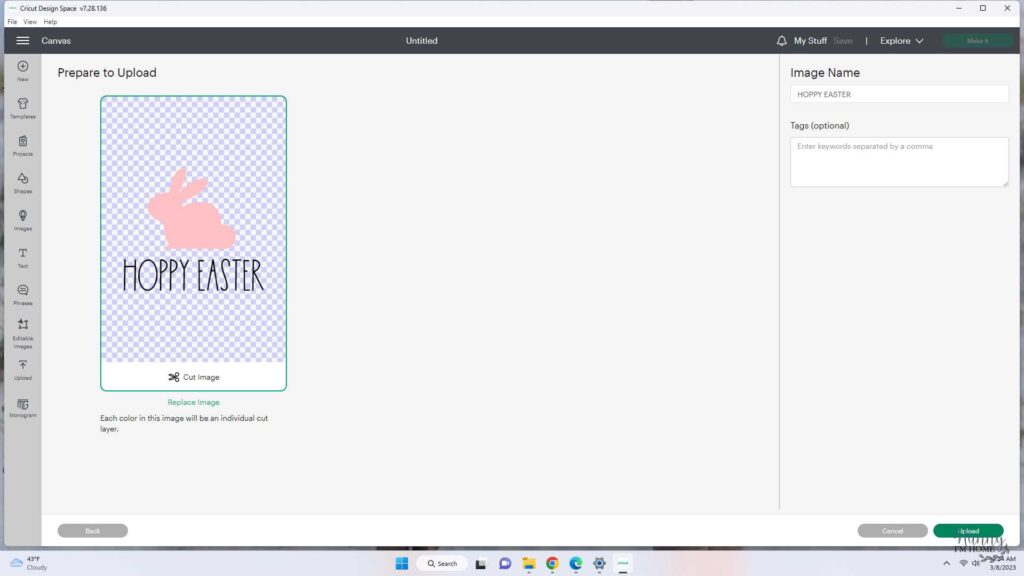The width and height of the screenshot is (1024, 576).
Task: Open the weather widget on taskbar
Action: pyautogui.click(x=29, y=563)
